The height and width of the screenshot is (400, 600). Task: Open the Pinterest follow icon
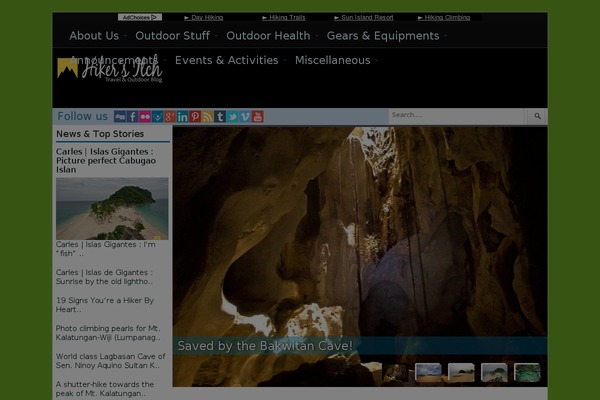click(x=195, y=117)
